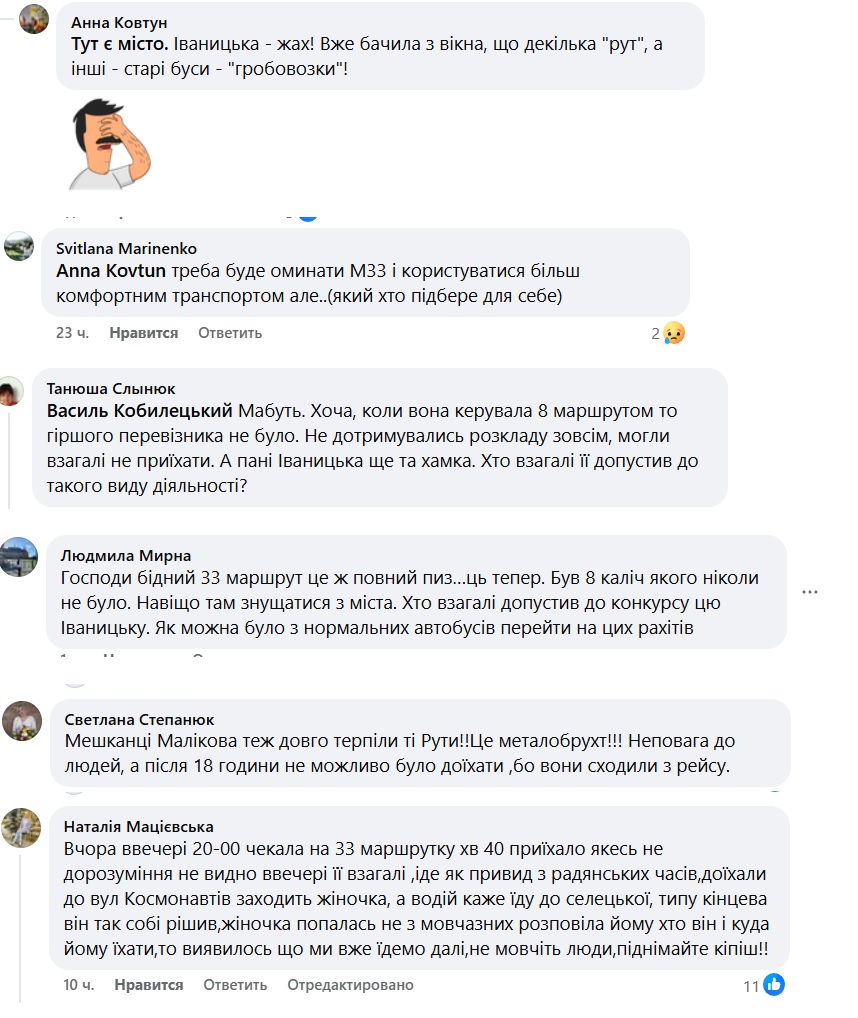Screen dimensions: 858x1018
Task: Open Svitlana Marinenko's profile picture
Action: [x=20, y=246]
